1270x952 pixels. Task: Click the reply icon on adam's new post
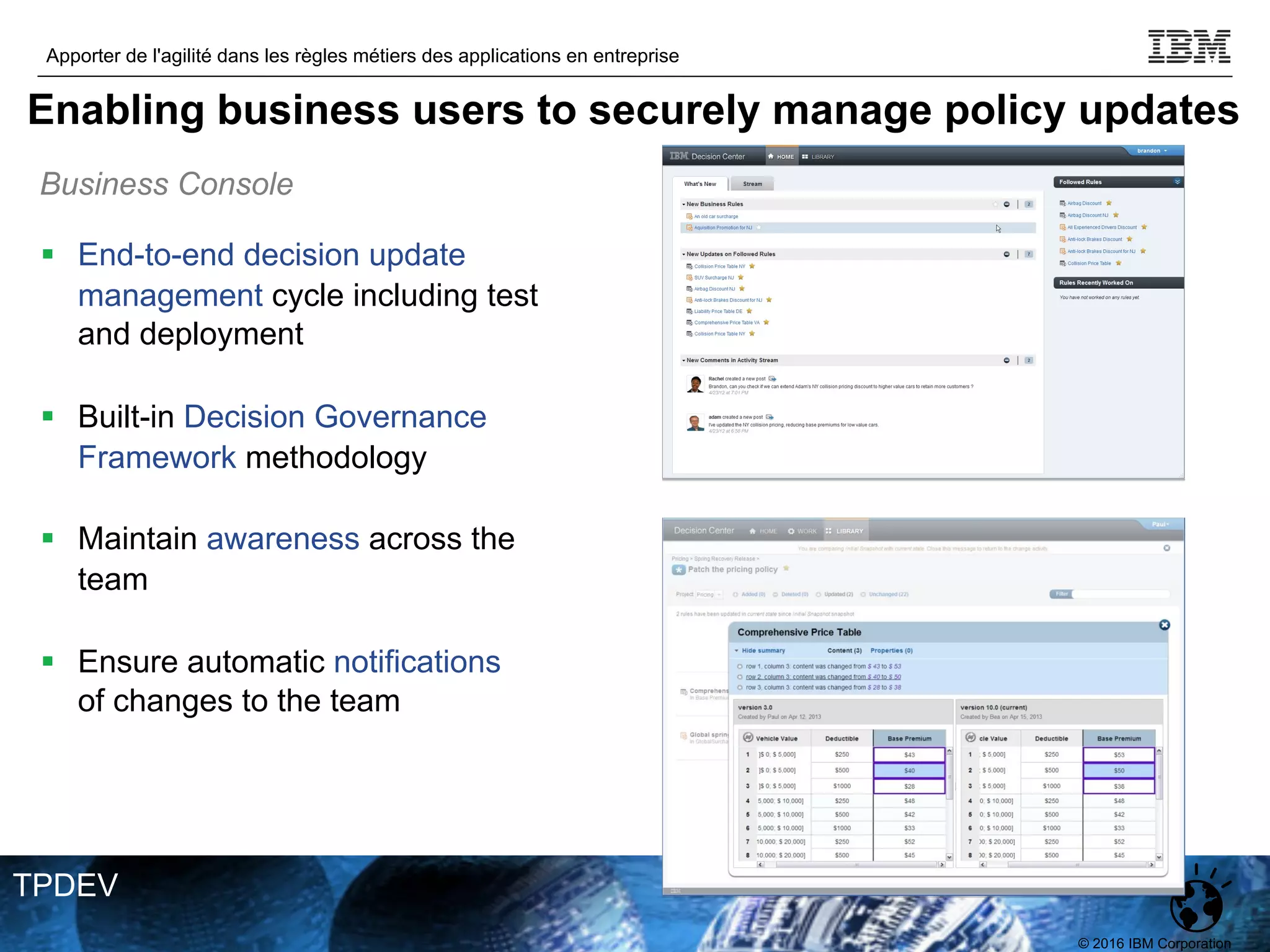pos(770,417)
